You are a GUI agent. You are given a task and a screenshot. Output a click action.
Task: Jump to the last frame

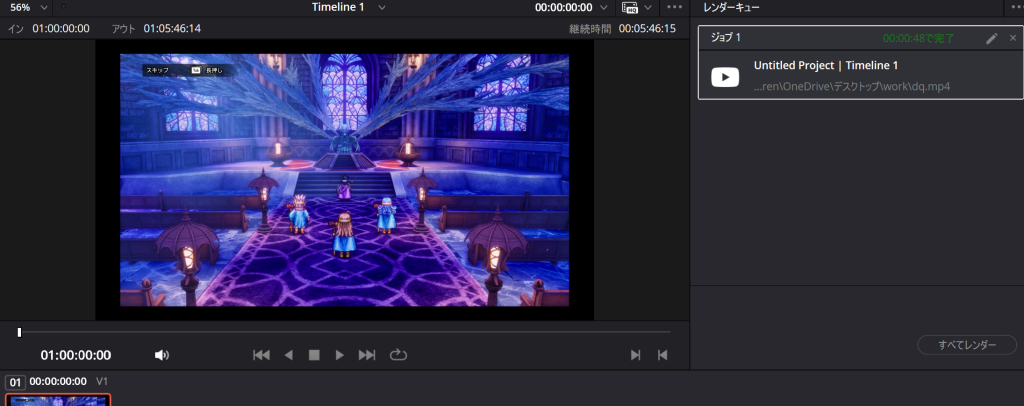(x=367, y=355)
